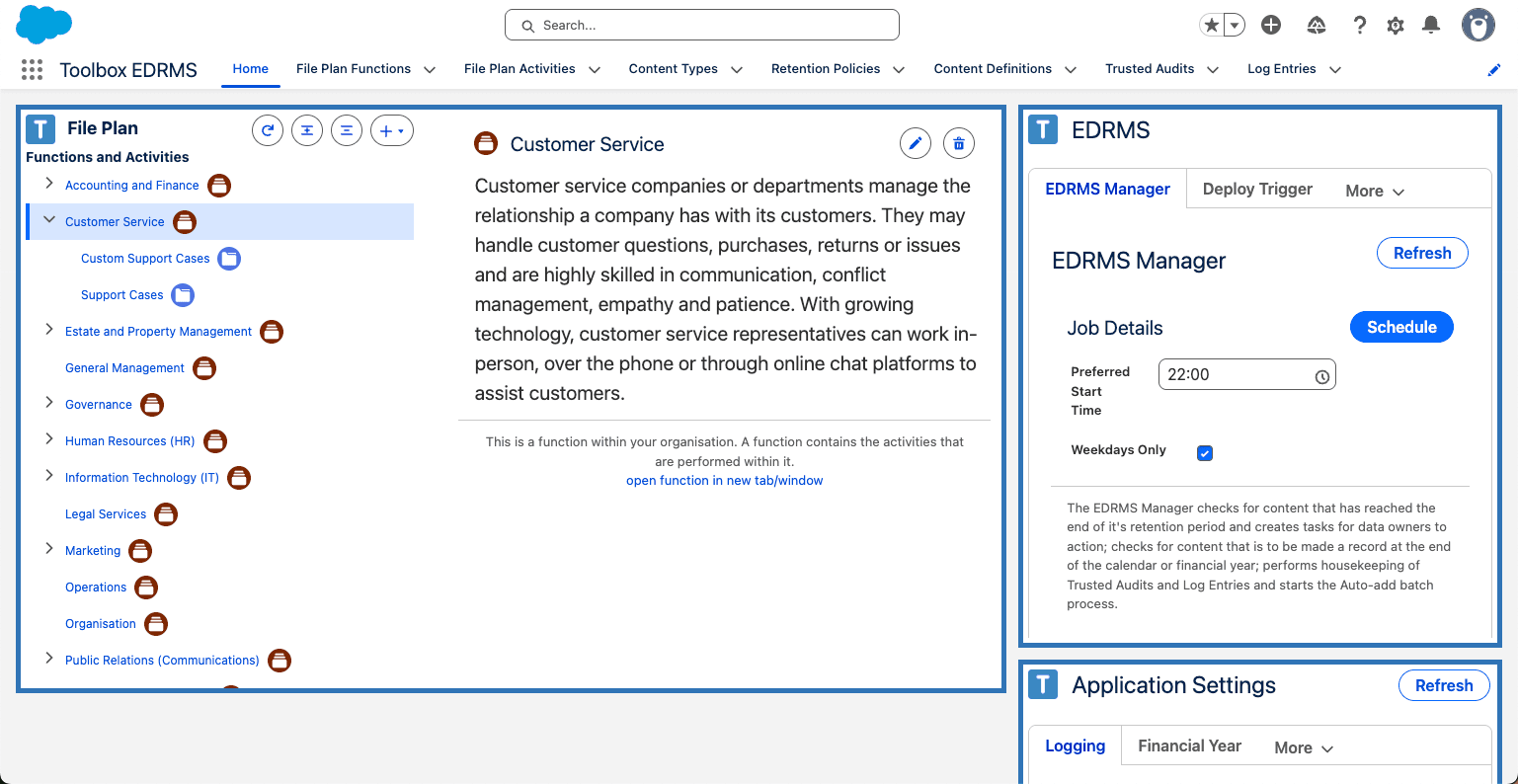Select Custom Support Cases in the tree
The width and height of the screenshot is (1518, 784).
145,259
